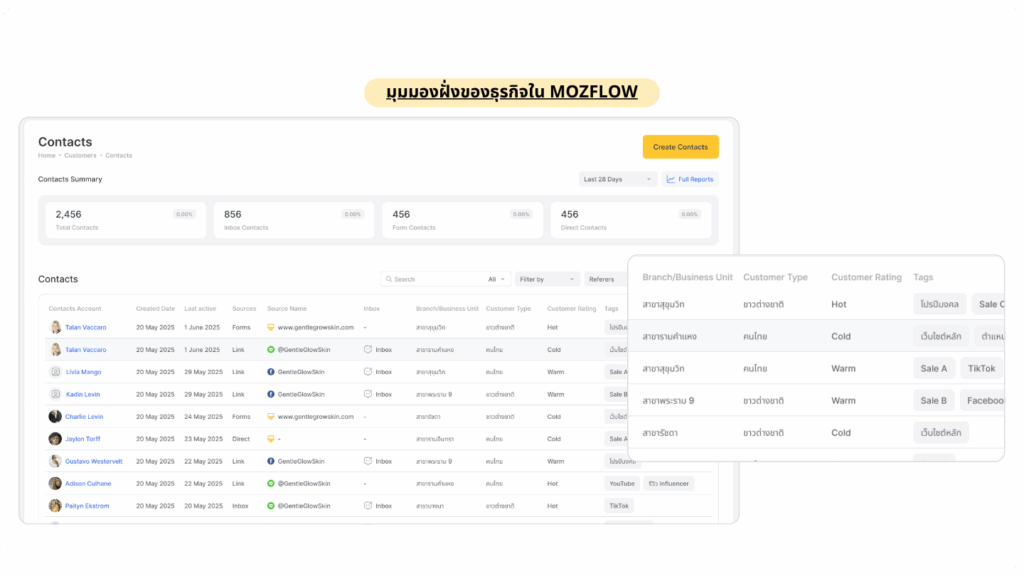Viewport: 1024px width, 576px height.
Task: Click the website icon in Charlie Levin's row
Action: [270, 417]
